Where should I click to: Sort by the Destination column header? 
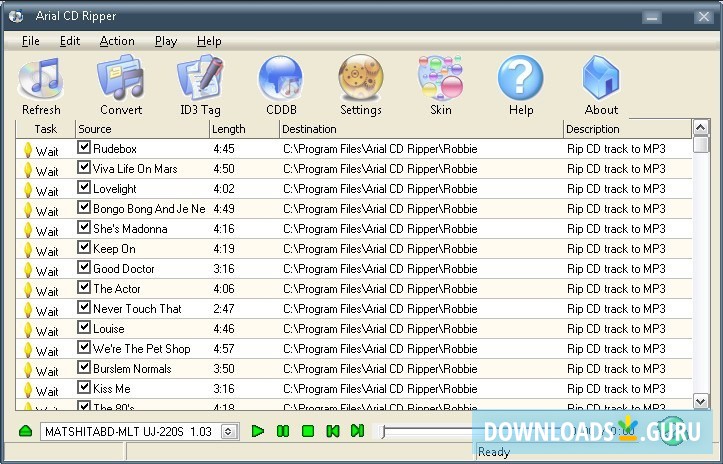point(421,129)
